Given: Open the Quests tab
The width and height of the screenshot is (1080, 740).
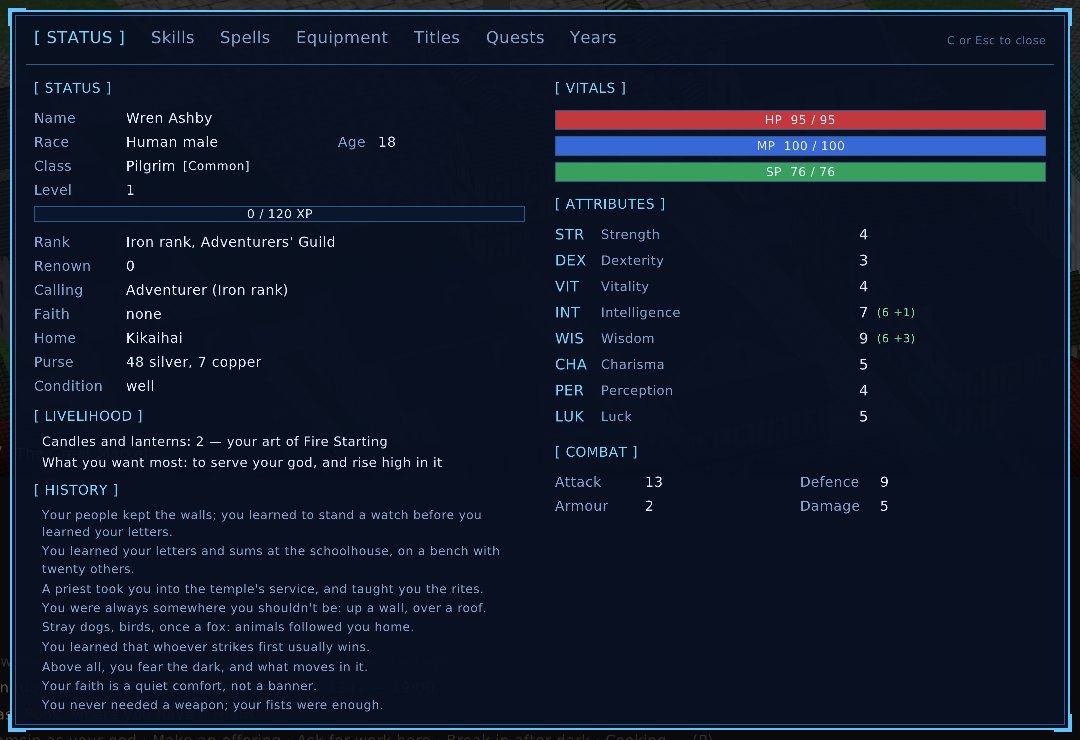Looking at the screenshot, I should 515,37.
